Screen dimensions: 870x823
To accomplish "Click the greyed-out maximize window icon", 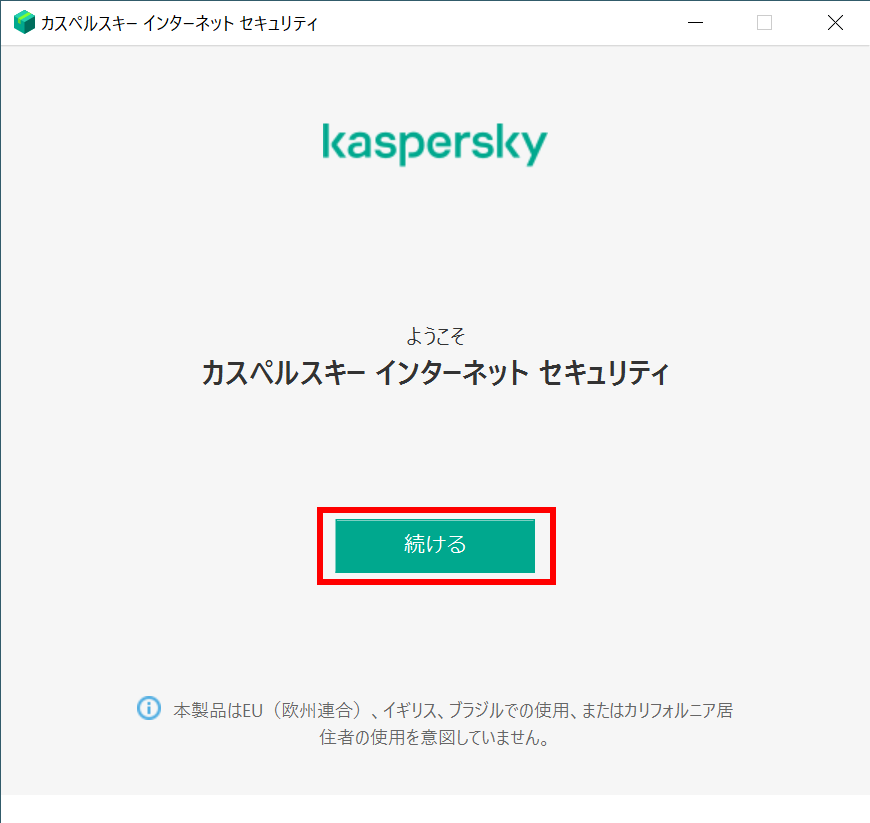I will tap(765, 23).
